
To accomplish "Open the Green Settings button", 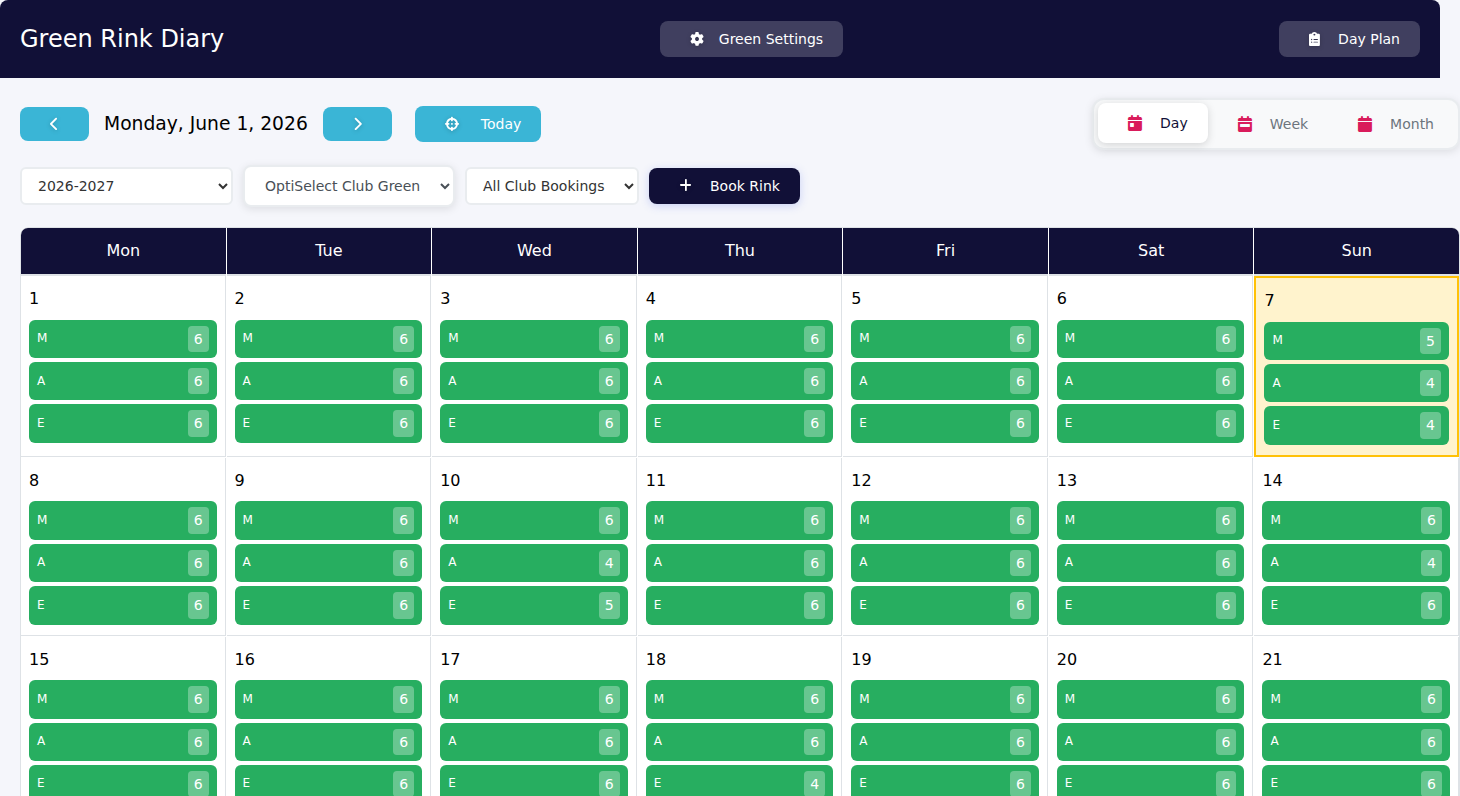I will pyautogui.click(x=751, y=39).
